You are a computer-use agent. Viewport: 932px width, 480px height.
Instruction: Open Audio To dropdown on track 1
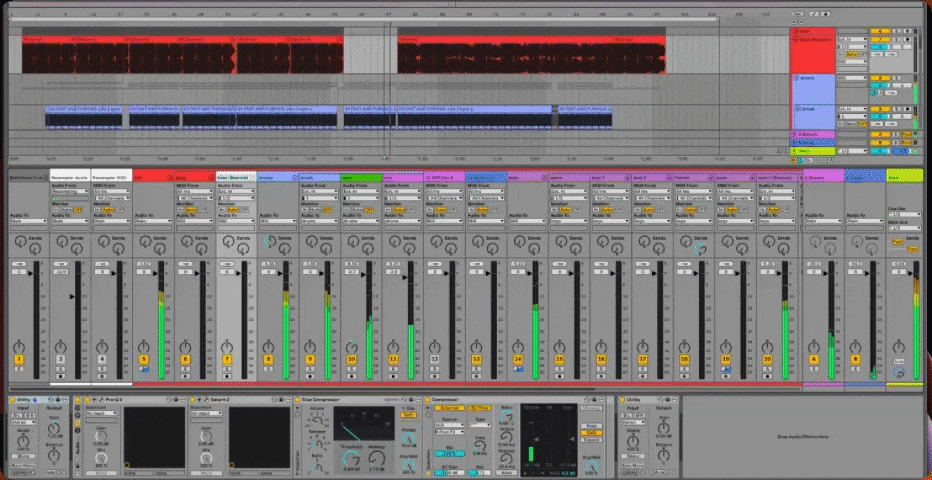point(27,222)
